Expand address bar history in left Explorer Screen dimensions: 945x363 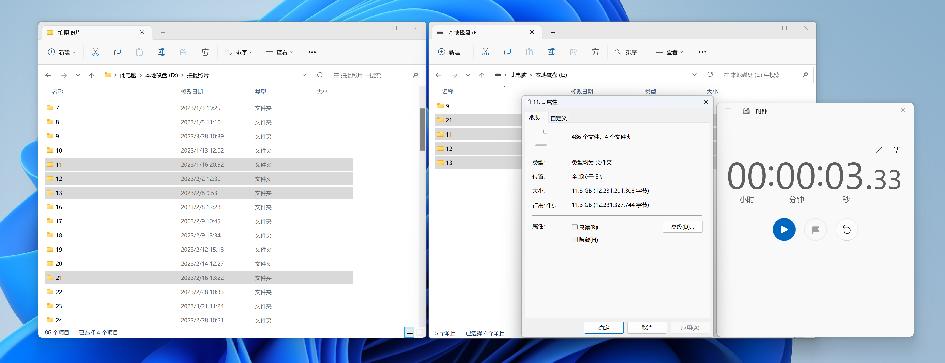pos(306,75)
